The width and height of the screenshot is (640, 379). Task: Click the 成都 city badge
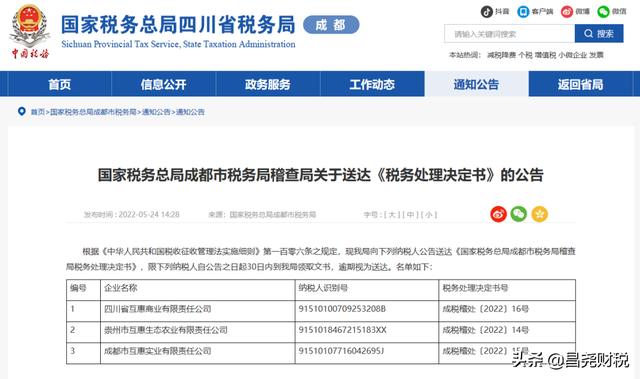(x=331, y=25)
